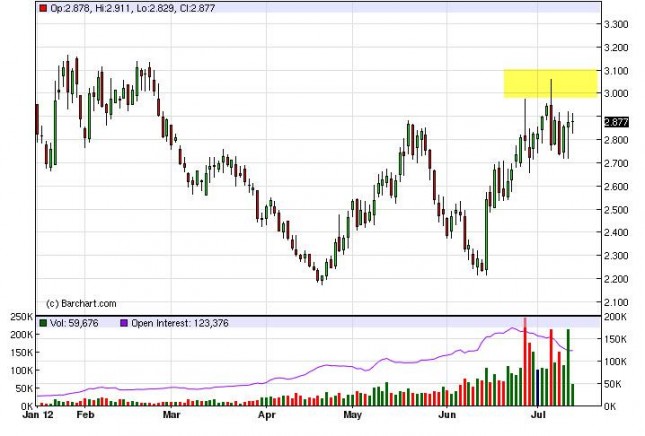
Task: Click the 0K left volume axis label
Action: (27, 406)
